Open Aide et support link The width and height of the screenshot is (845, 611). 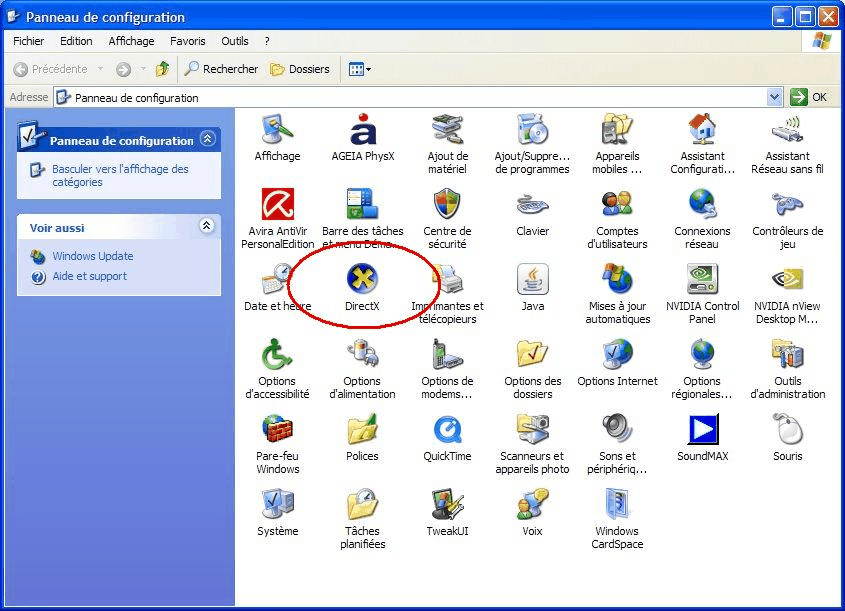click(x=89, y=276)
